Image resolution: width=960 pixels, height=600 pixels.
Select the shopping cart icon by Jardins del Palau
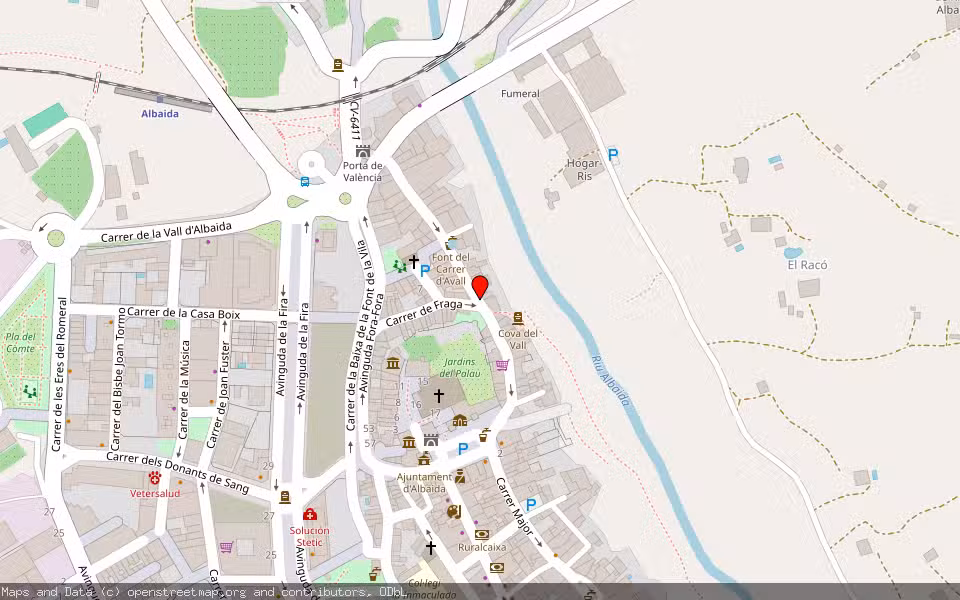point(502,365)
